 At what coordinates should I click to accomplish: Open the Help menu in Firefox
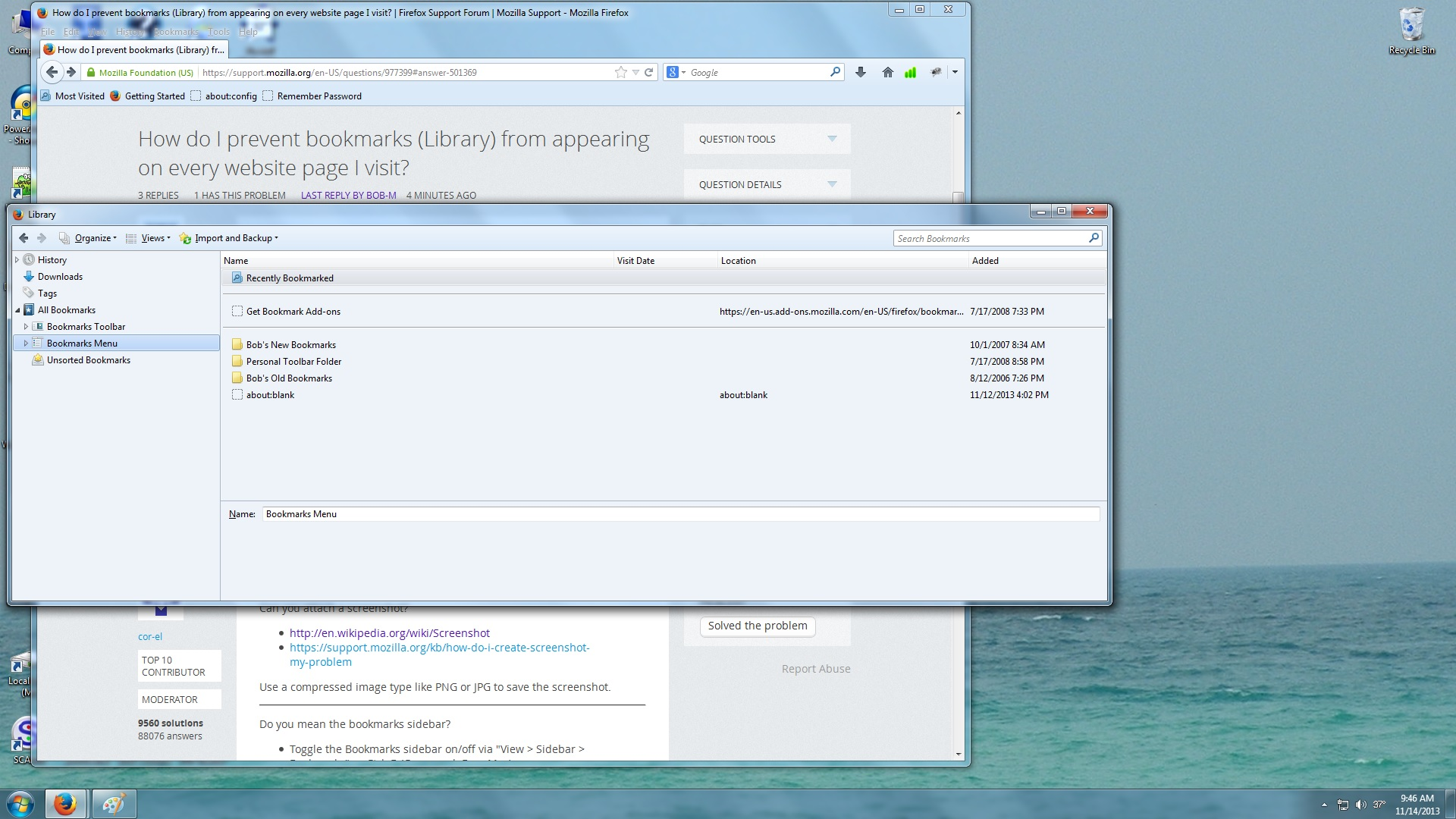pos(248,32)
